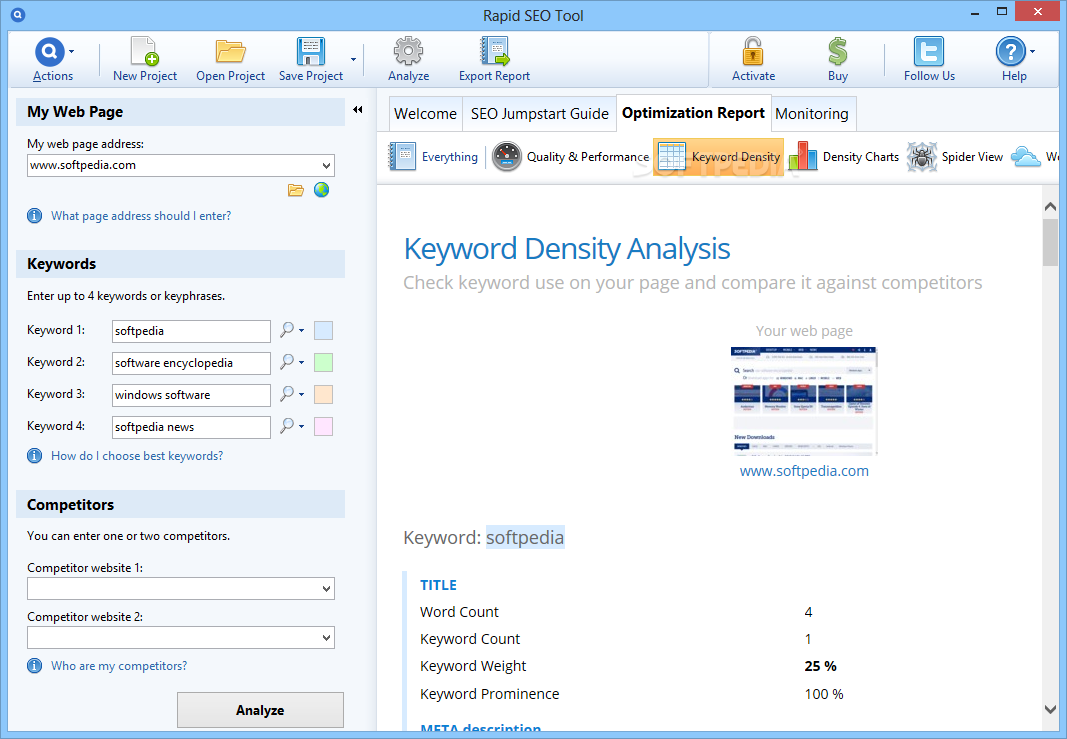Open web page in browser (globe icon)

click(321, 190)
